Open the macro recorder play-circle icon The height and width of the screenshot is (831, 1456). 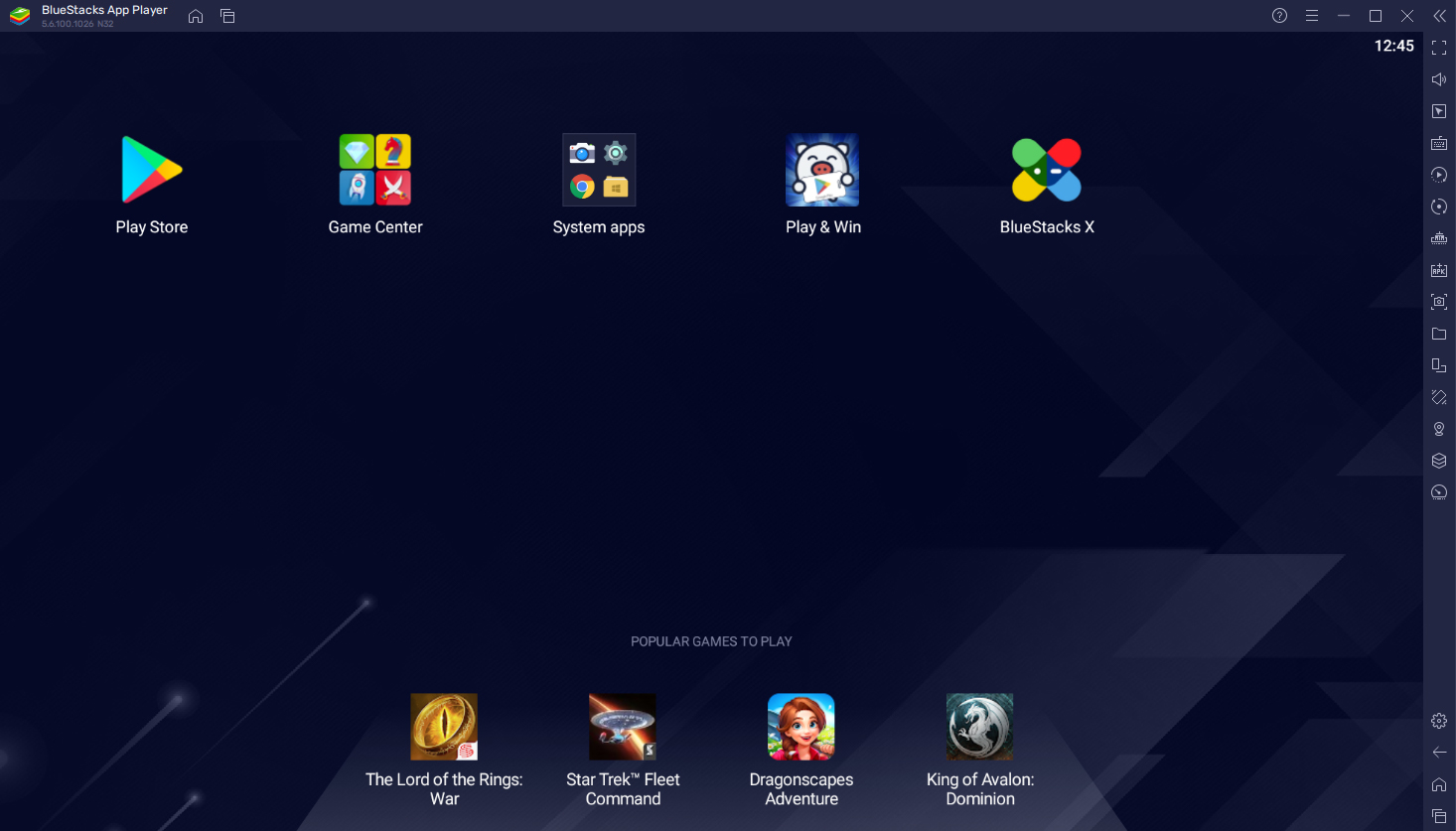coord(1439,175)
